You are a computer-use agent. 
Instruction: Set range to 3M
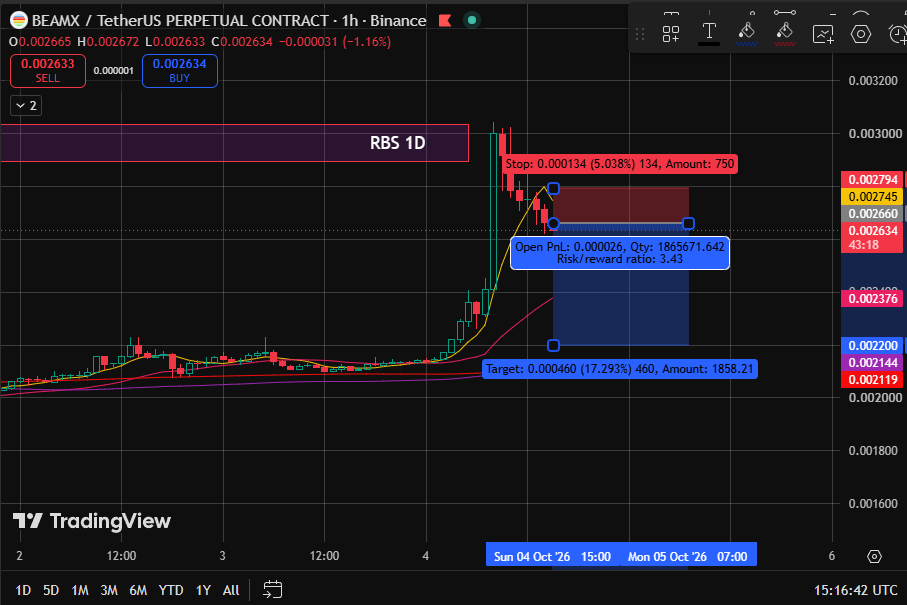tap(109, 590)
